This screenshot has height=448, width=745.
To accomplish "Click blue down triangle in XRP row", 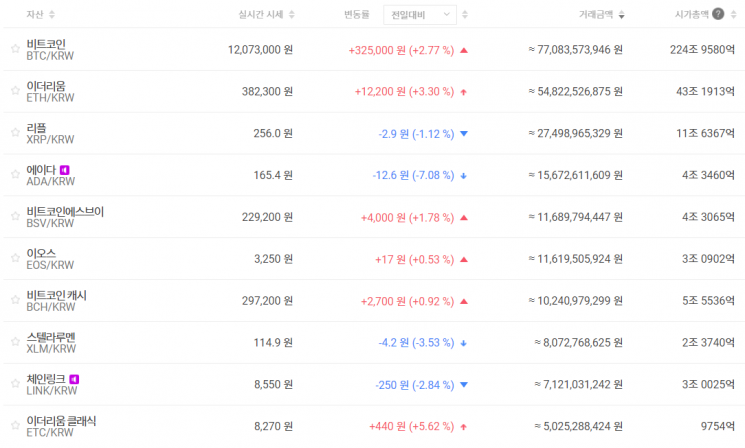I will (464, 134).
